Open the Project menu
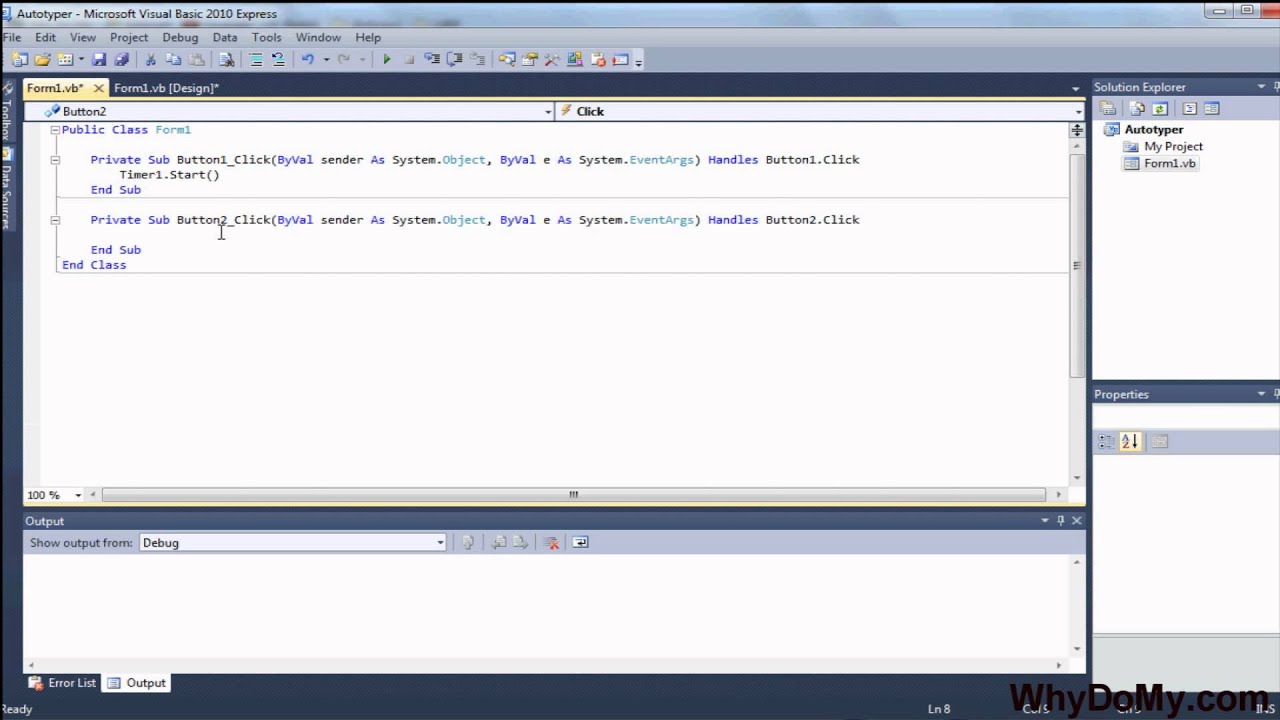This screenshot has width=1280, height=720. click(x=129, y=37)
